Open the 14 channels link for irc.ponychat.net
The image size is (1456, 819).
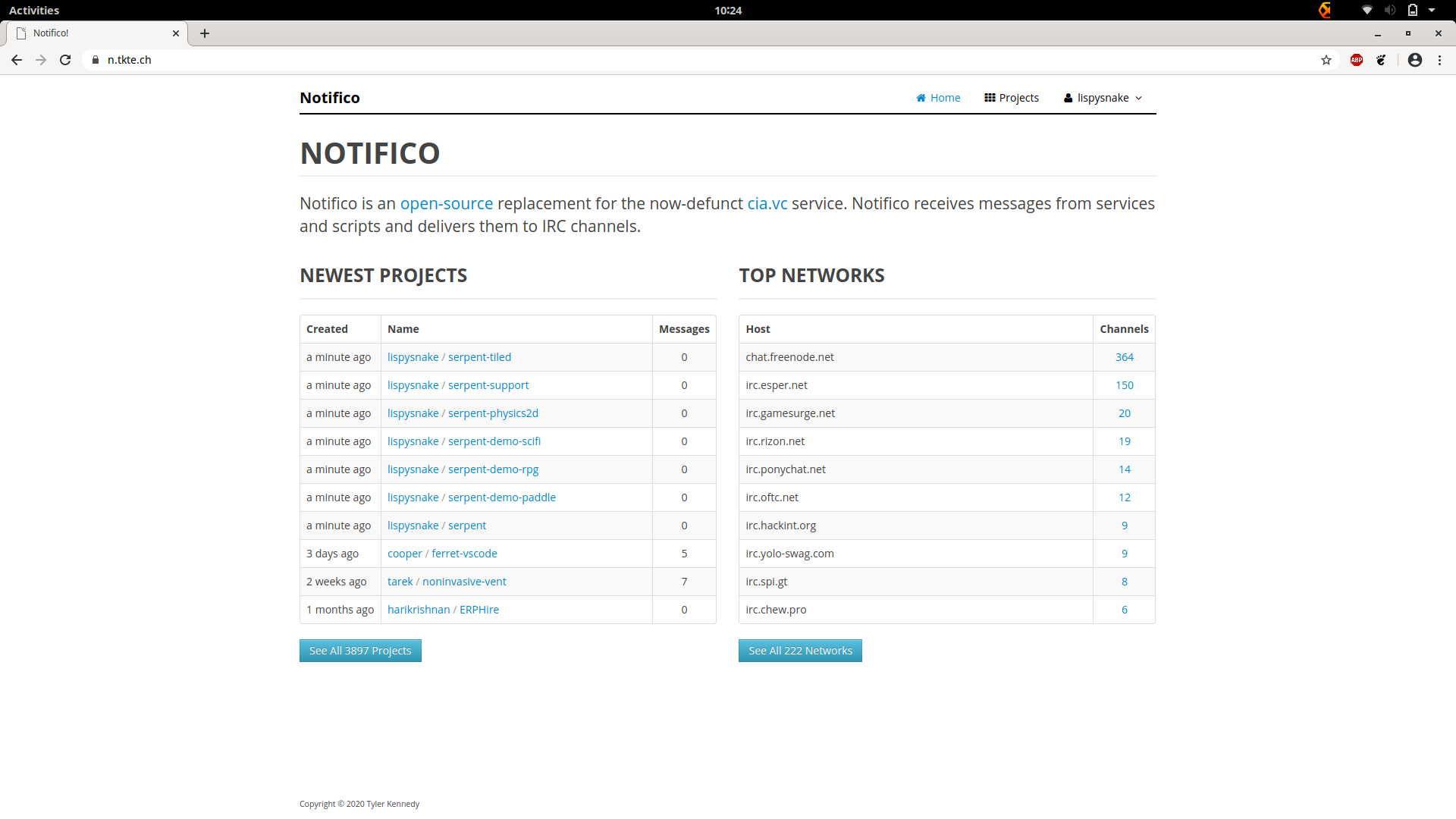(1125, 469)
